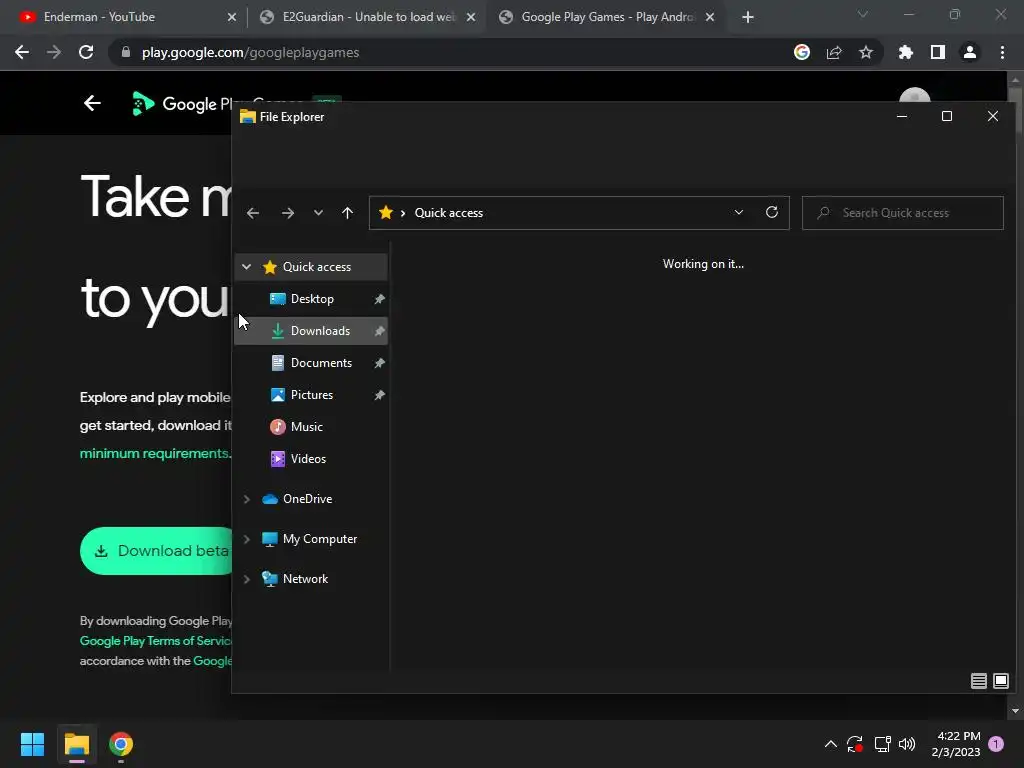Collapse the Quick access tree node
Image resolution: width=1024 pixels, height=768 pixels.
click(246, 266)
